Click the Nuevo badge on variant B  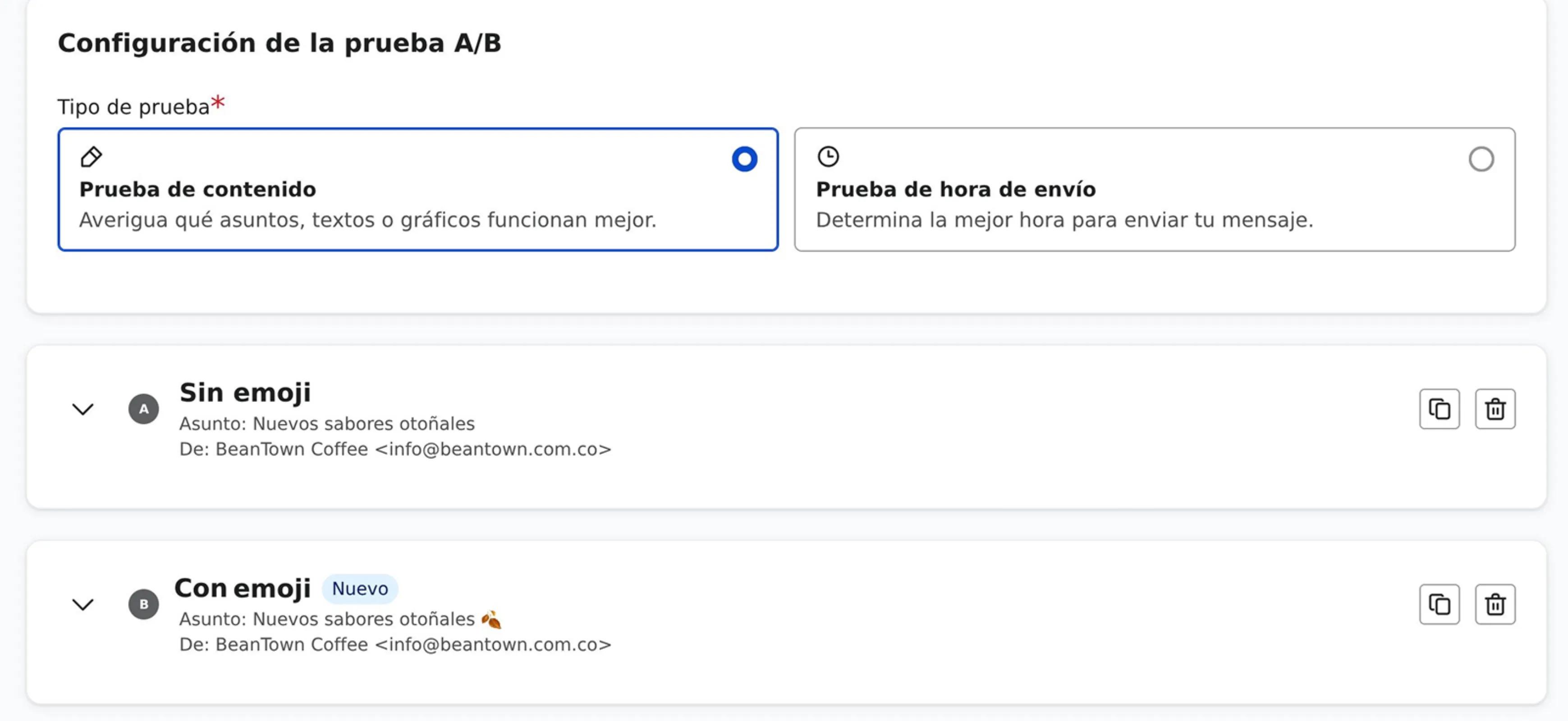point(360,589)
